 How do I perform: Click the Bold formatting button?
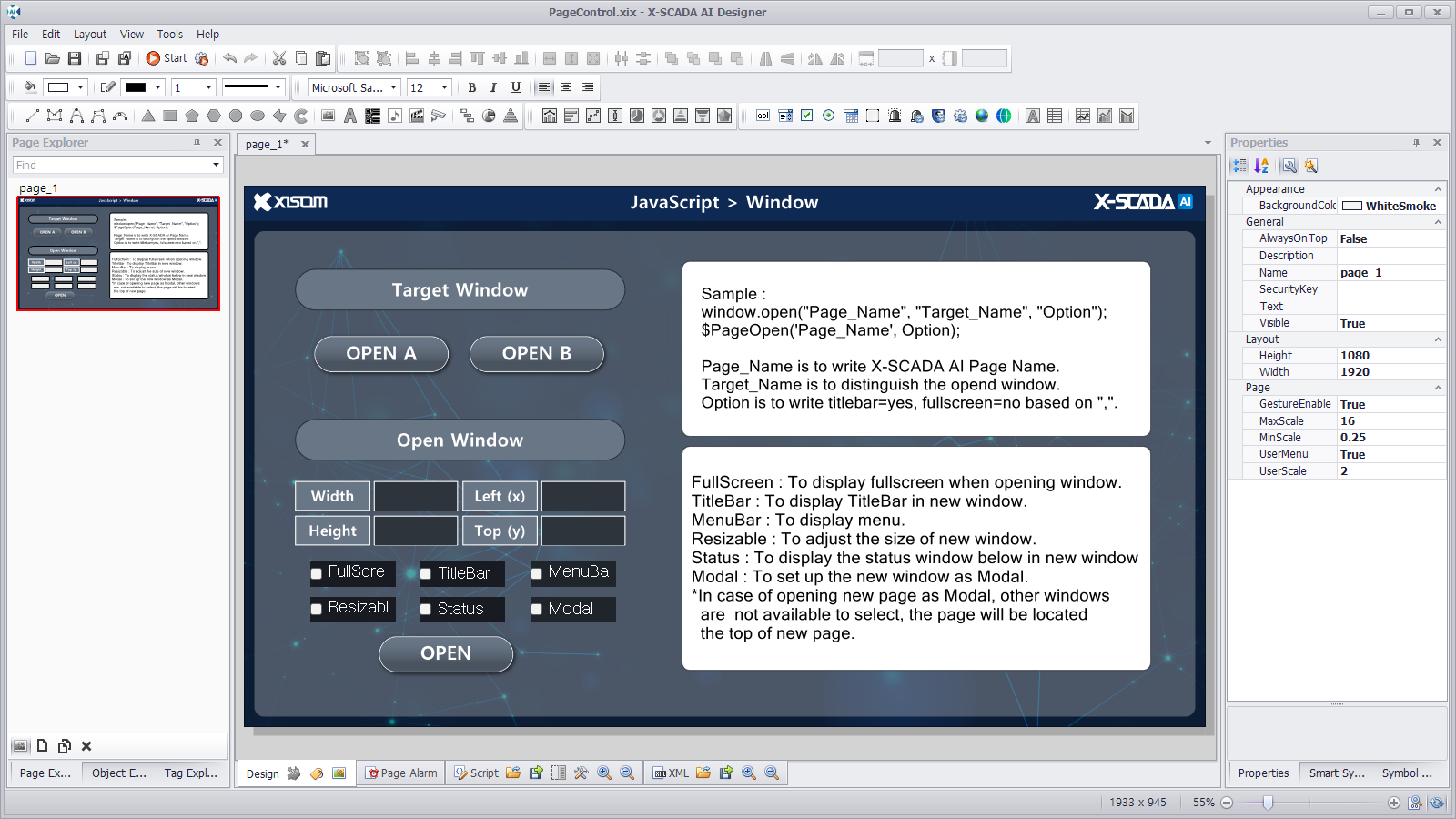471,87
